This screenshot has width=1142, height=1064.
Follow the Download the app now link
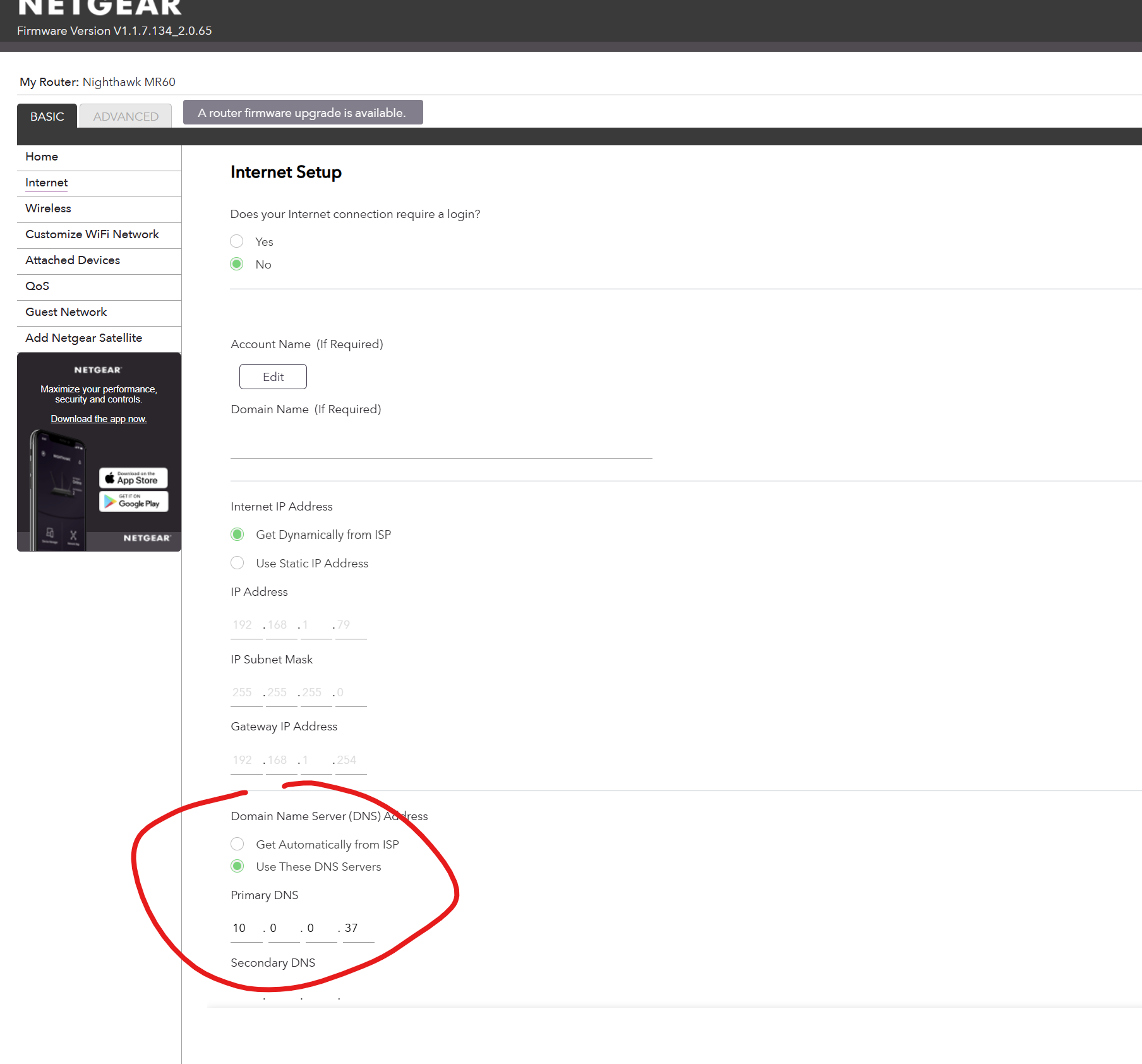click(x=99, y=419)
